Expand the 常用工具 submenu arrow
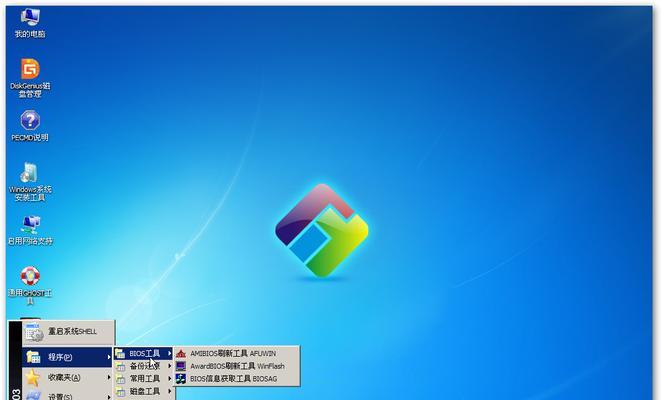 [169, 378]
